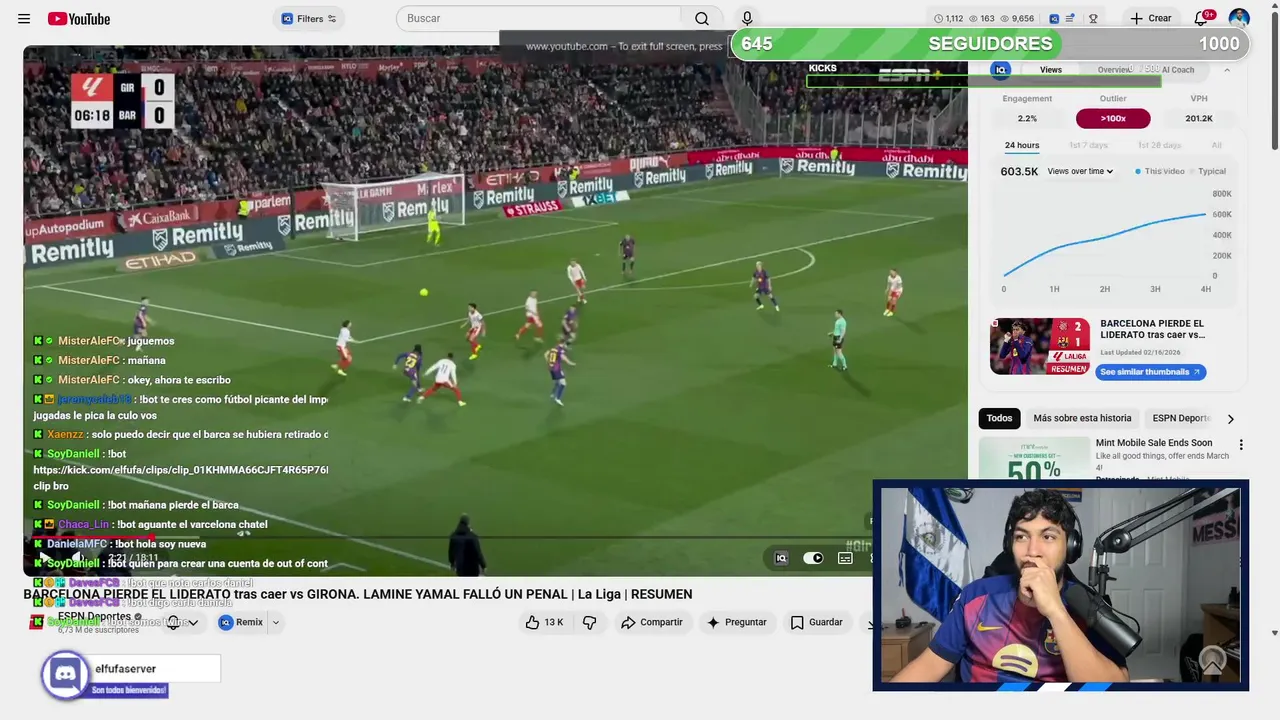Click the VPH 201.2K value

coord(1199,119)
